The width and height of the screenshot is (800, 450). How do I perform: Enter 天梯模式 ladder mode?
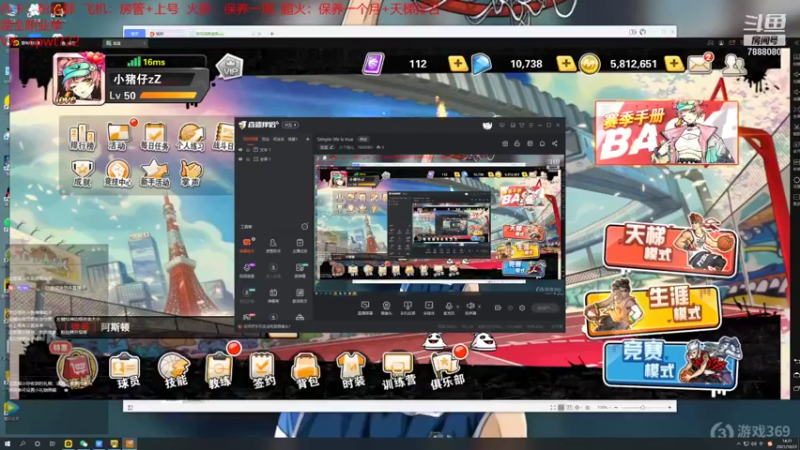(669, 248)
